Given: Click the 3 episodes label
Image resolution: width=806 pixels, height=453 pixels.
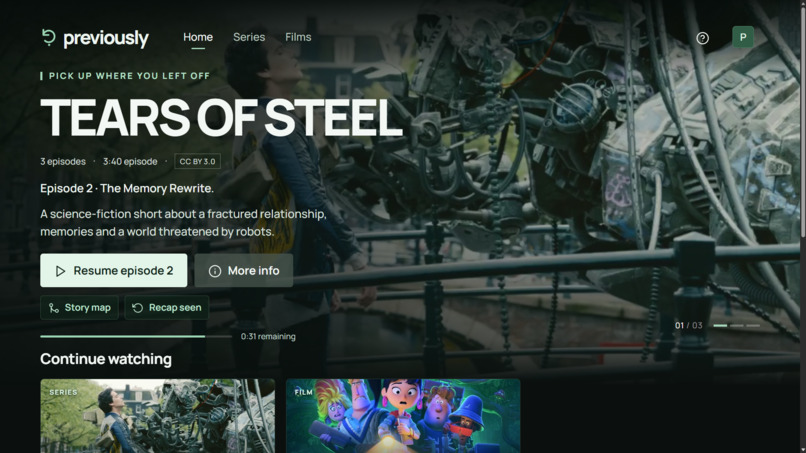Looking at the screenshot, I should (63, 161).
